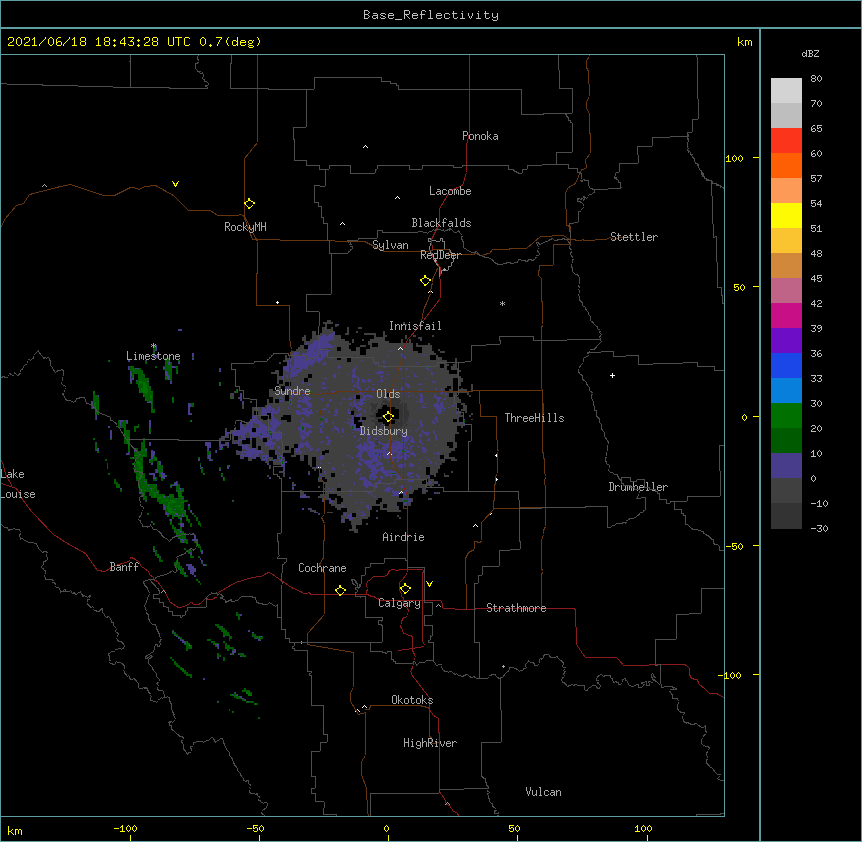Select the yellow diamond marker near RedDeer
Screen dimensions: 862x842
(425, 281)
